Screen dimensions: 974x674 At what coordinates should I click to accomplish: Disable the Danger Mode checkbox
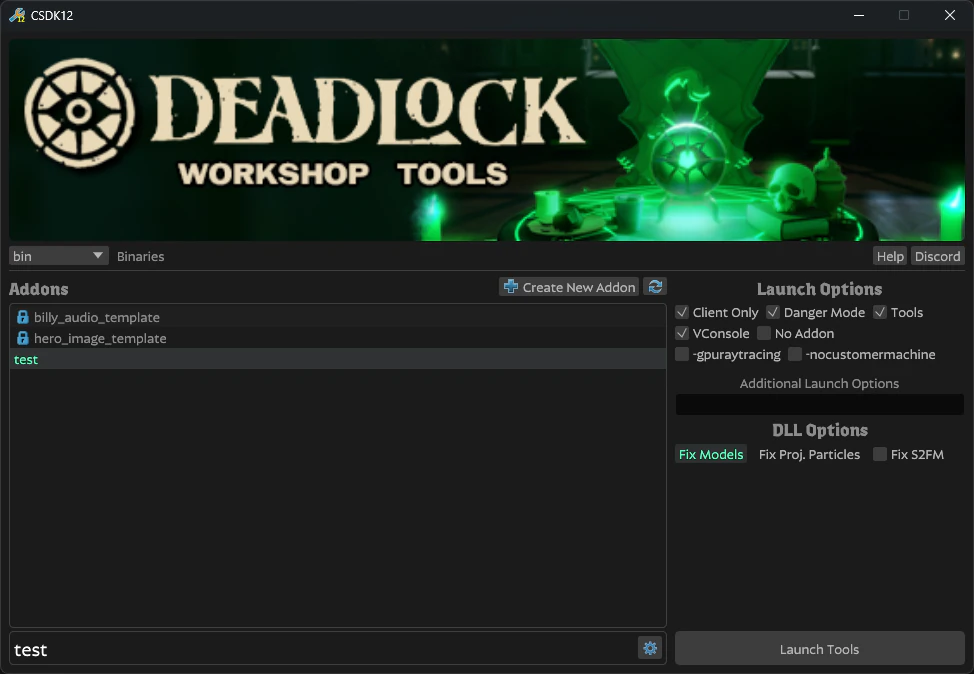click(773, 312)
